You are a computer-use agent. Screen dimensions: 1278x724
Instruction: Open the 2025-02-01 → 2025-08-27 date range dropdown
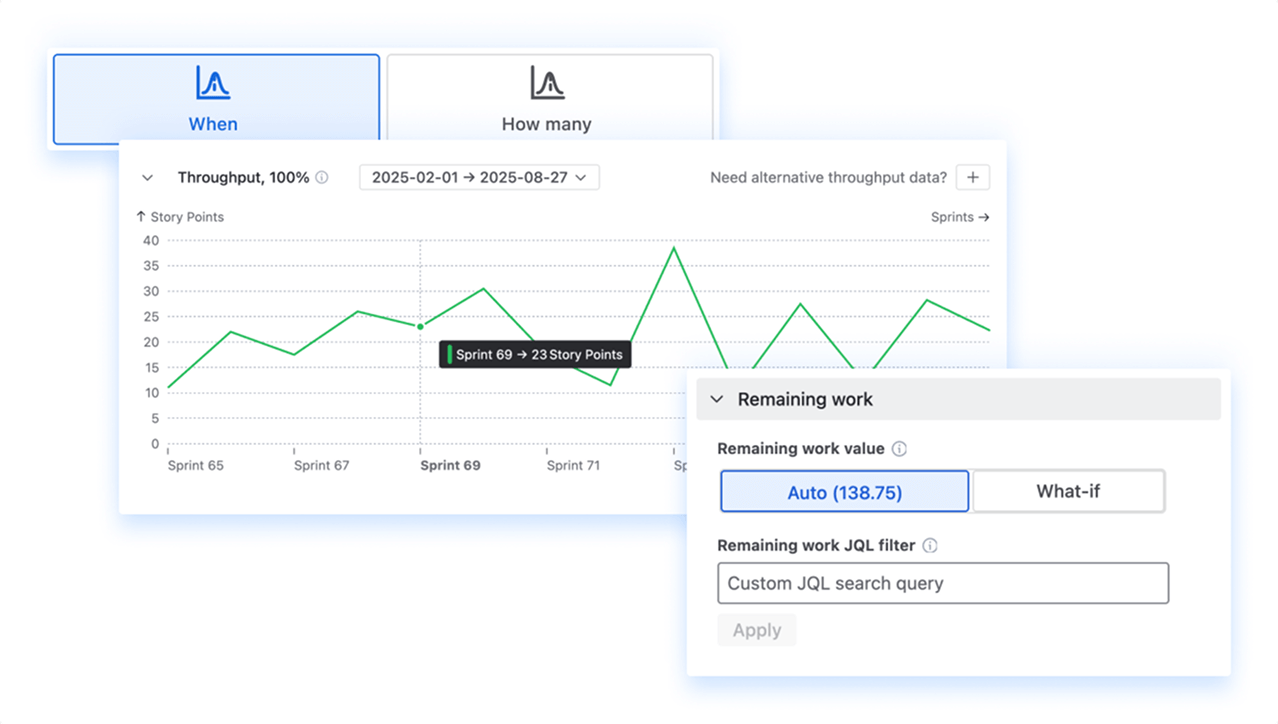[479, 178]
